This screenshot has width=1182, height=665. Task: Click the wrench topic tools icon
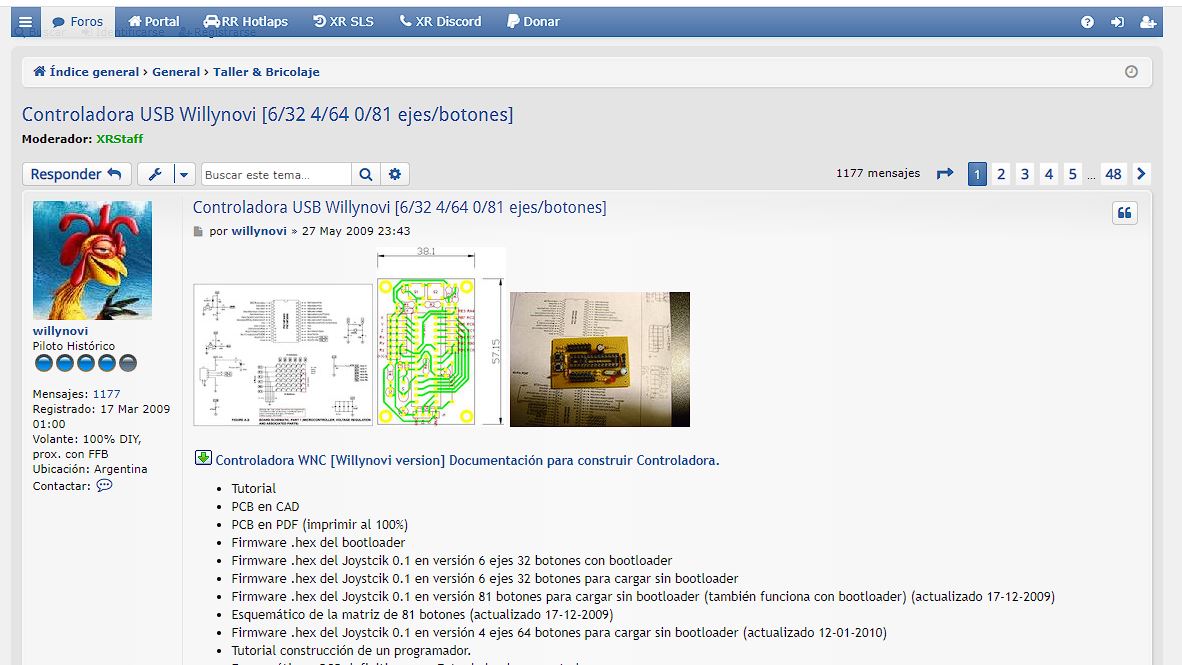tap(155, 174)
